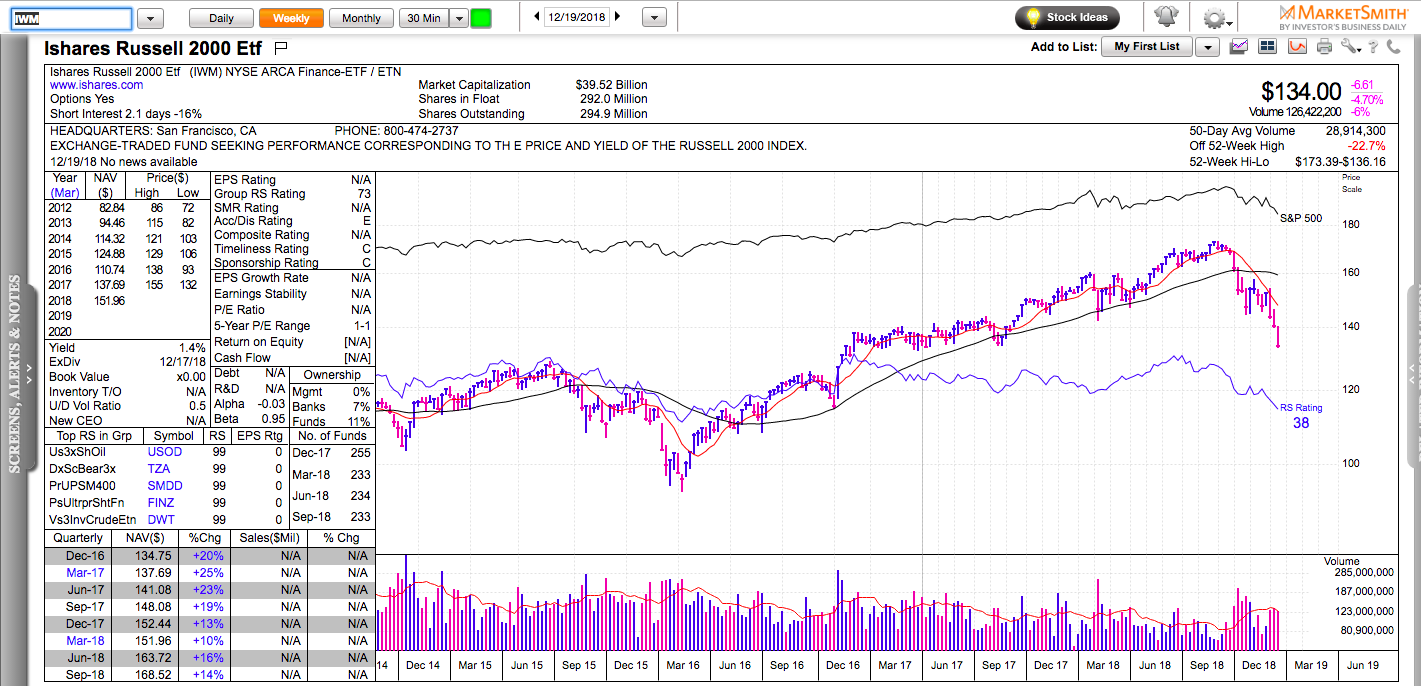Open the wrench tools menu
Image resolution: width=1421 pixels, height=686 pixels.
coord(1351,46)
